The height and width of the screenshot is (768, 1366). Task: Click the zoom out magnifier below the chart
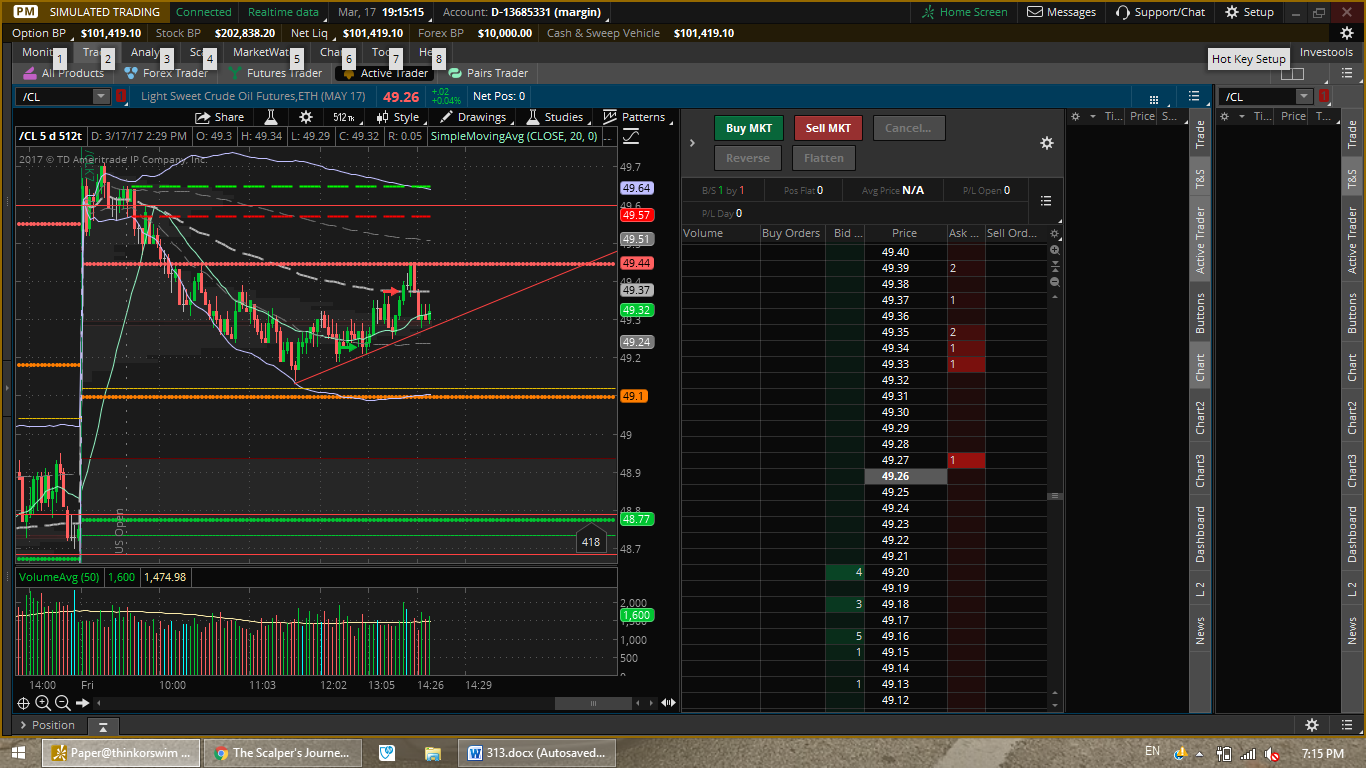[62, 703]
